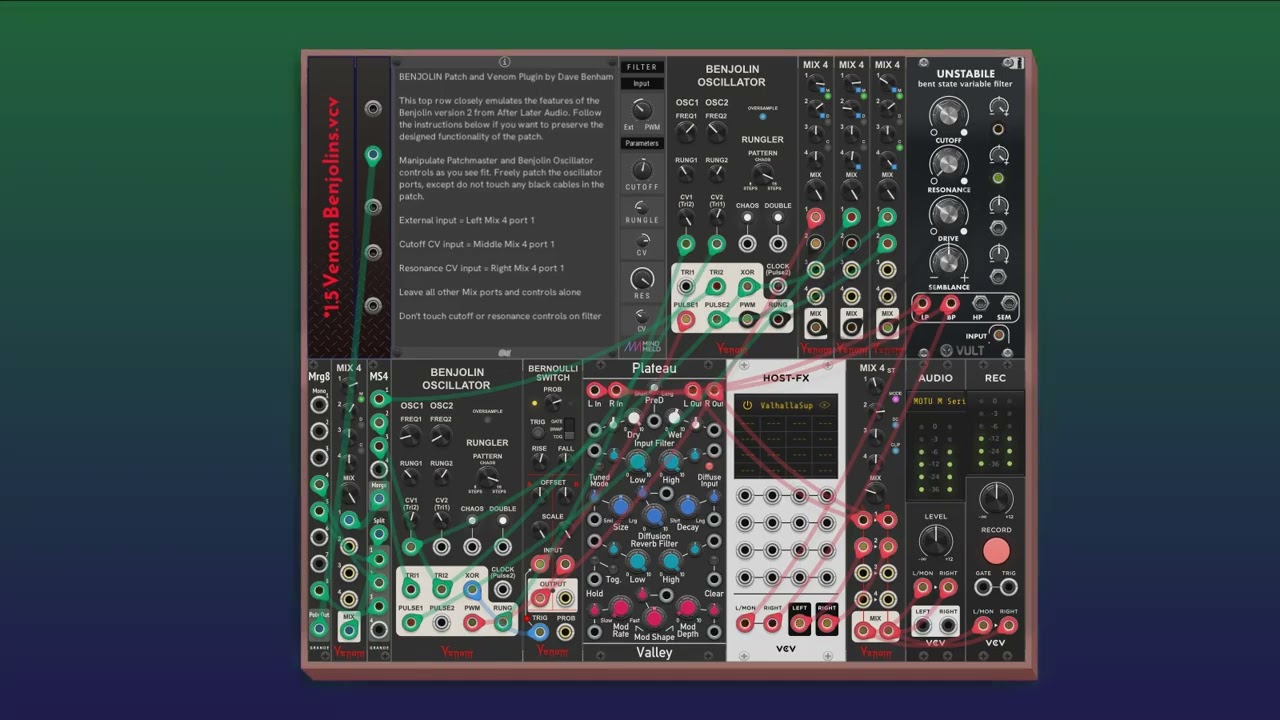Click the info icon above the patch notes
Screen dimensions: 1280x720
505,62
